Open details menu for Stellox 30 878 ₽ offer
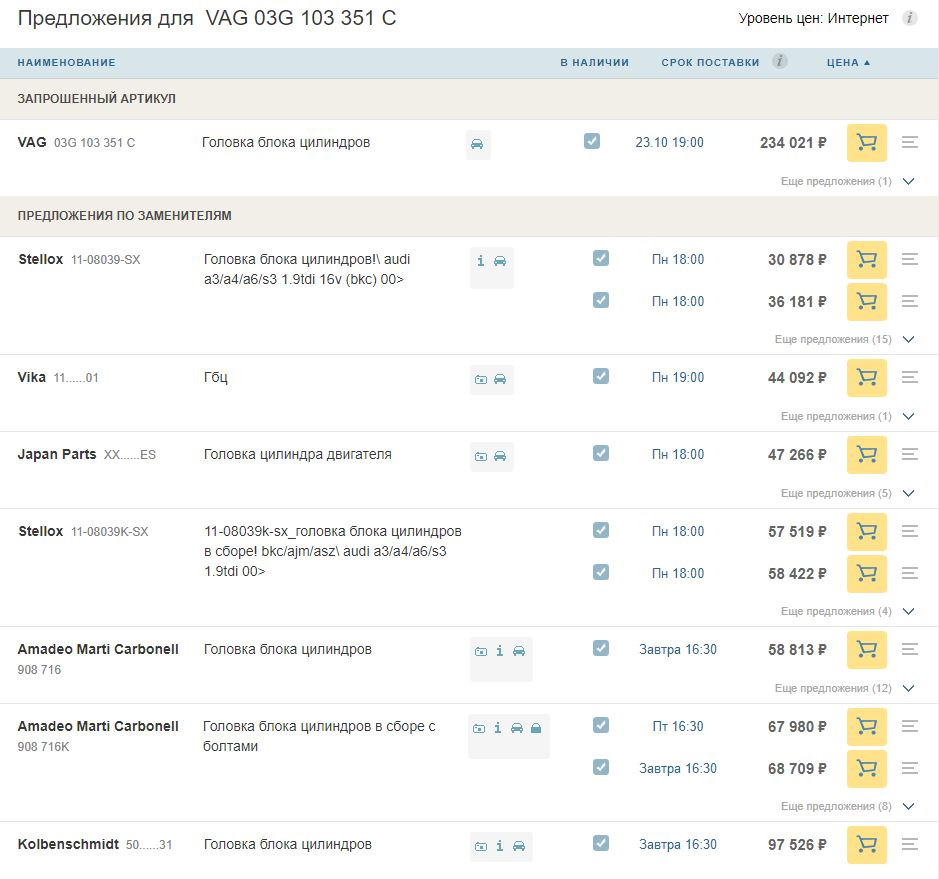This screenshot has height=879, width=939. click(910, 259)
